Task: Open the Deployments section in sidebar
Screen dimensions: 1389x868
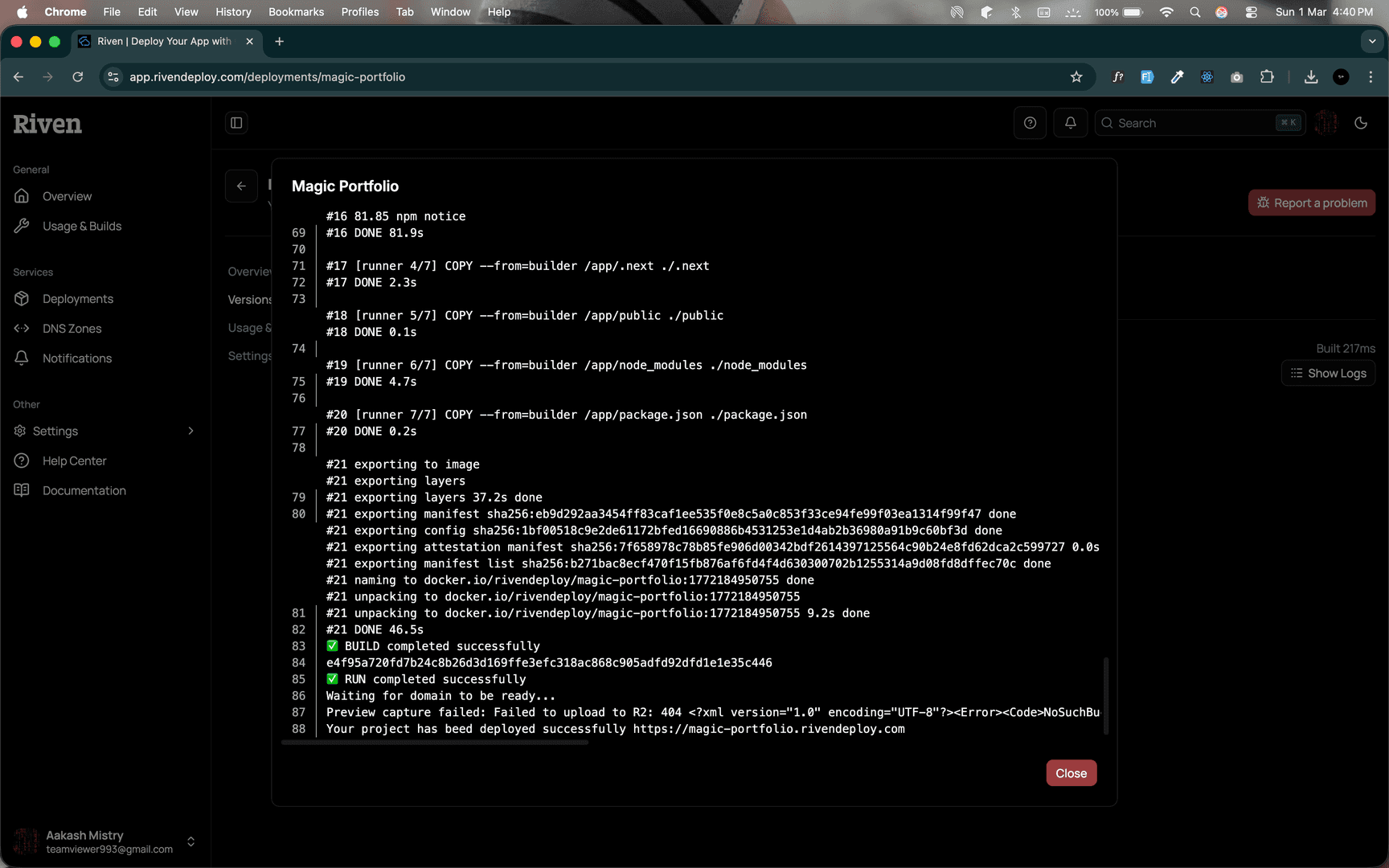Action: [x=77, y=298]
